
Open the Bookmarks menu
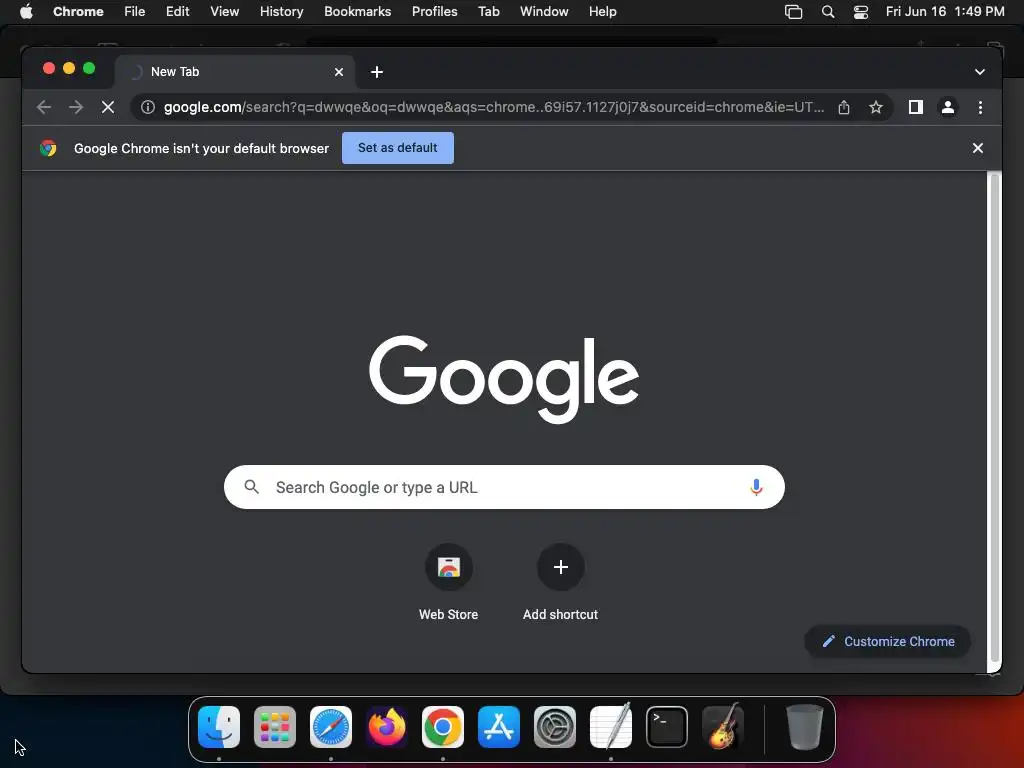[358, 11]
